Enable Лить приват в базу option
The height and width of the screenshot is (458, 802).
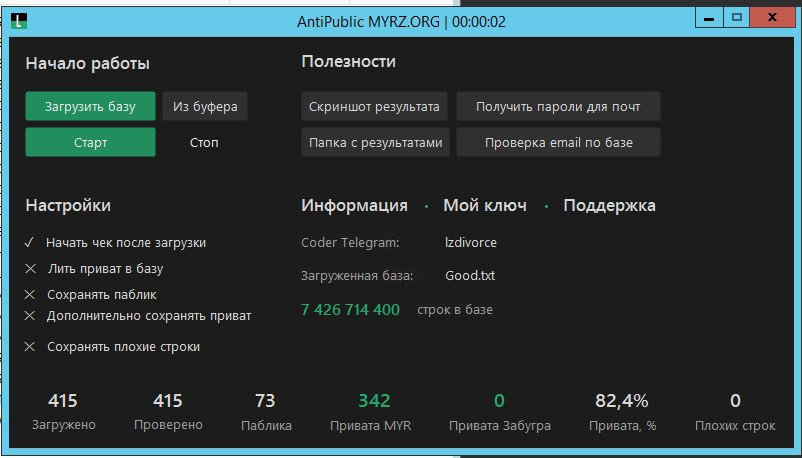[x=30, y=269]
